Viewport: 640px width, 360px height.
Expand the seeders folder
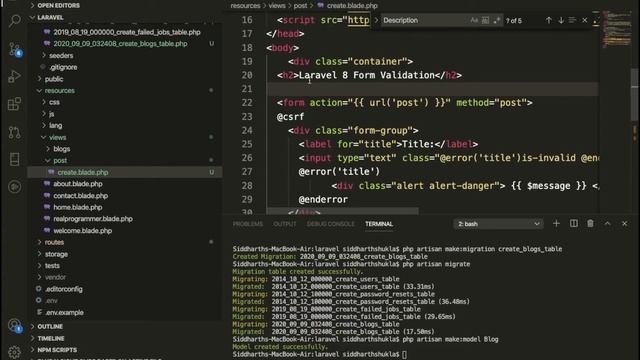point(61,56)
